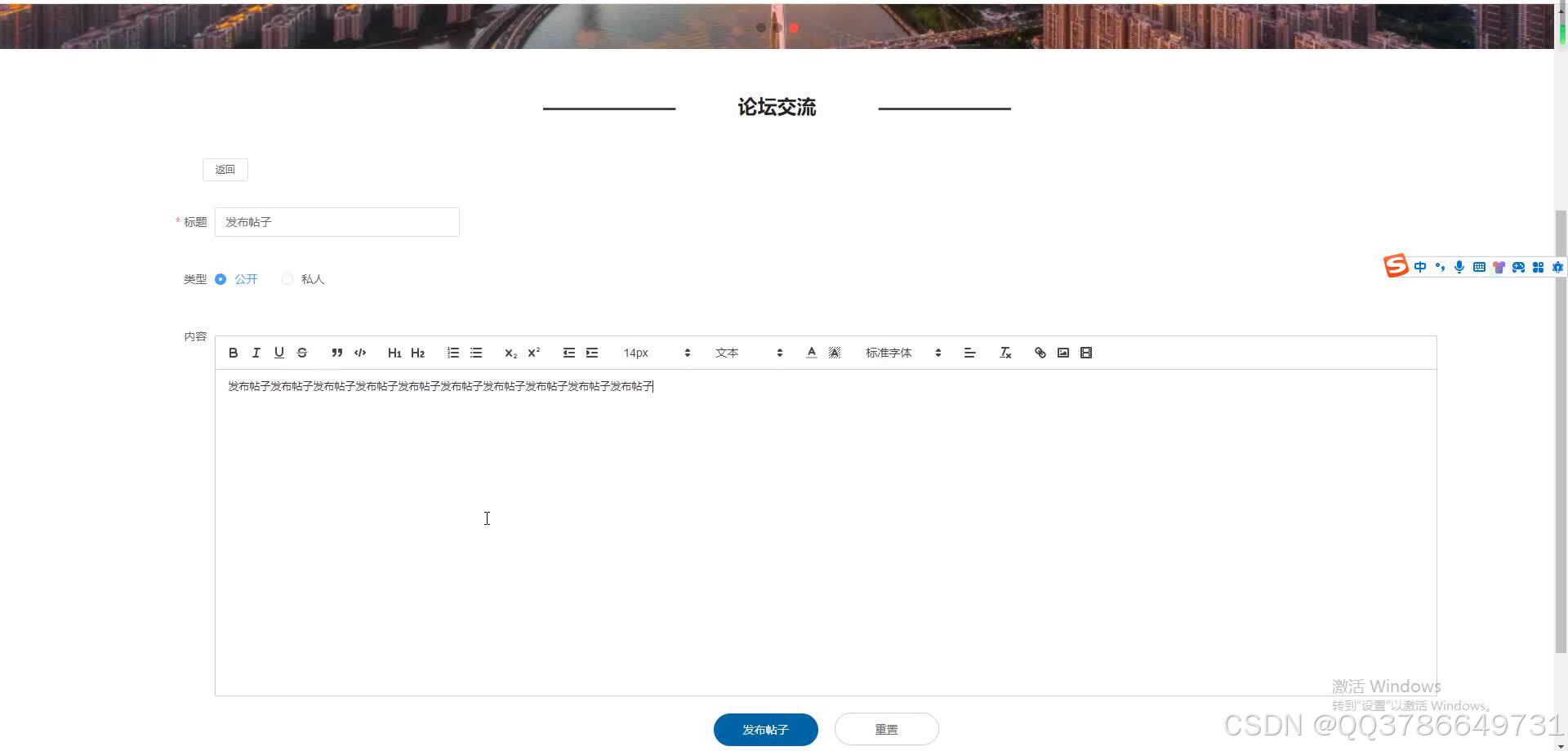
Task: Open the 标准字体 font family dropdown
Action: pyautogui.click(x=902, y=352)
